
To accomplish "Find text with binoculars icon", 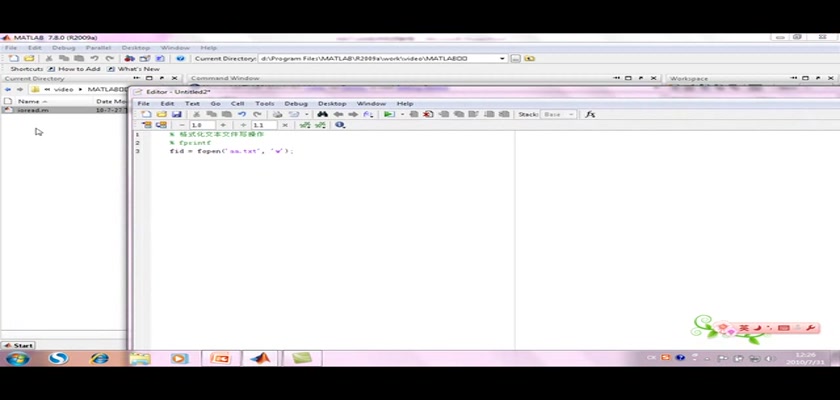I will 322,114.
